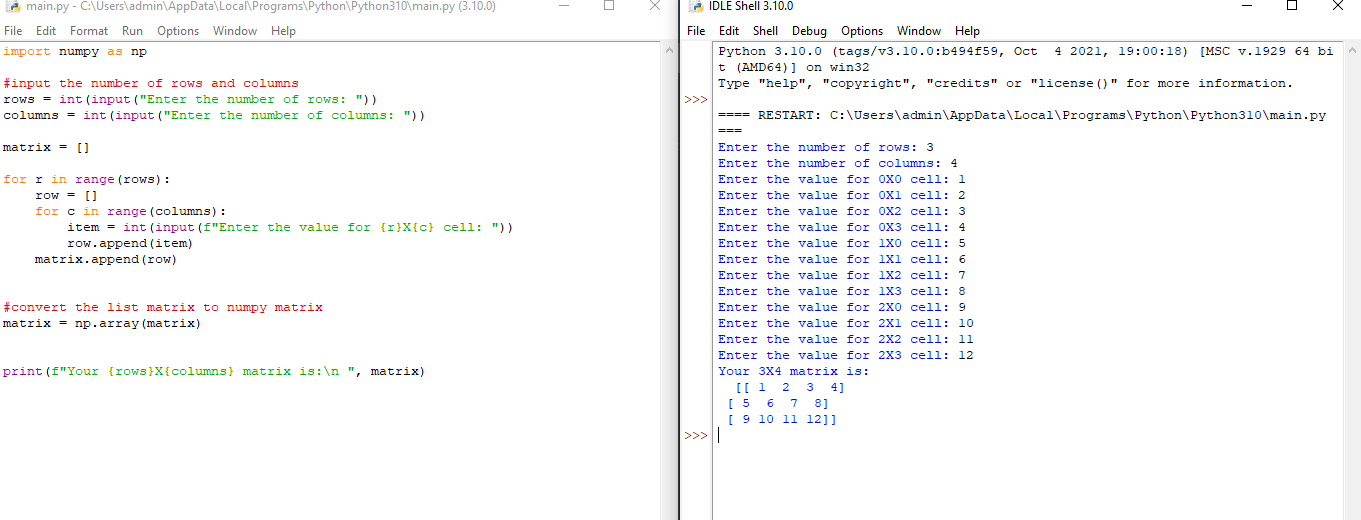The height and width of the screenshot is (520, 1361).
Task: Open the Window menu in IDLE Shell
Action: [x=918, y=31]
